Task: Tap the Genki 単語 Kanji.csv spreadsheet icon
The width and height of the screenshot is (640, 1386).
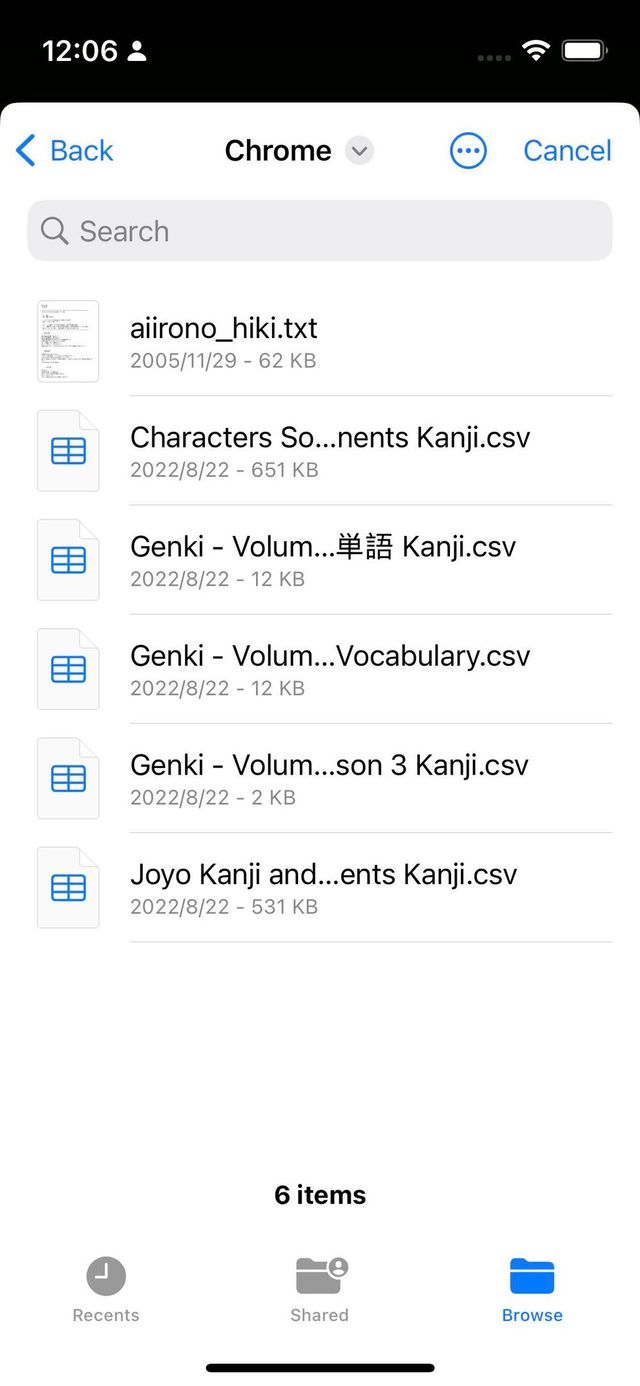Action: pyautogui.click(x=68, y=560)
